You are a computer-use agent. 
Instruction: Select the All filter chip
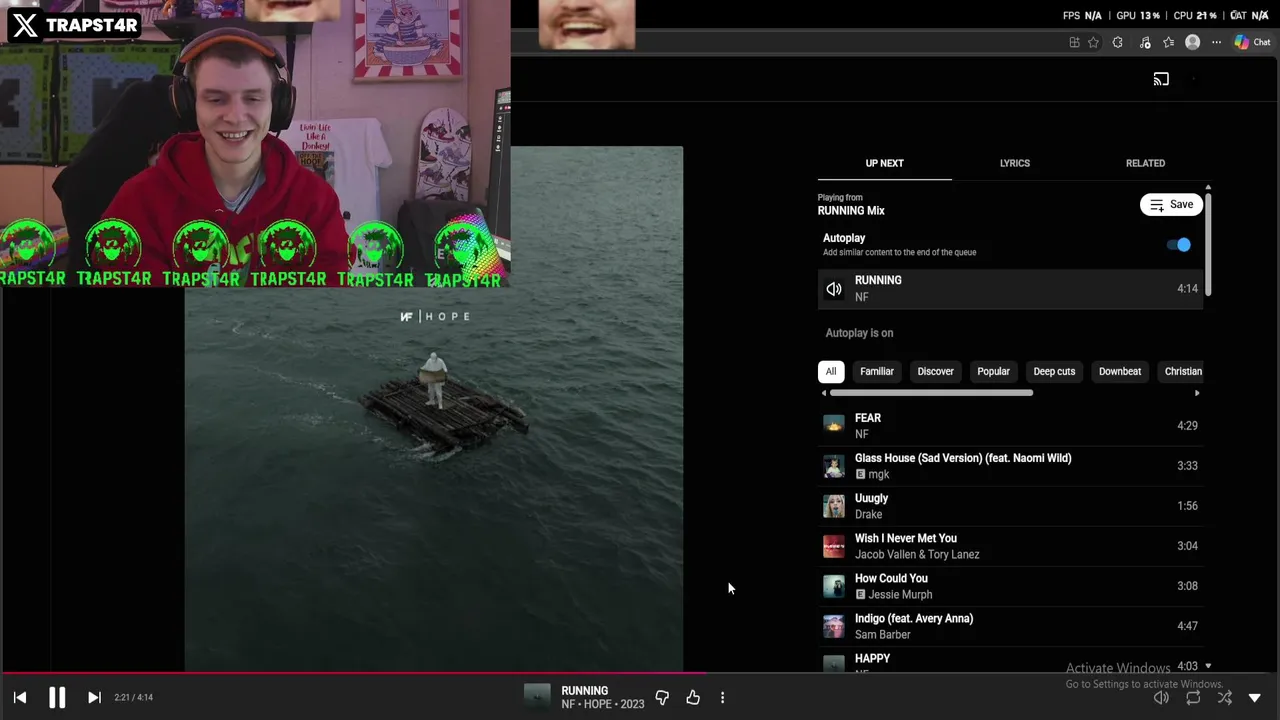coord(830,371)
